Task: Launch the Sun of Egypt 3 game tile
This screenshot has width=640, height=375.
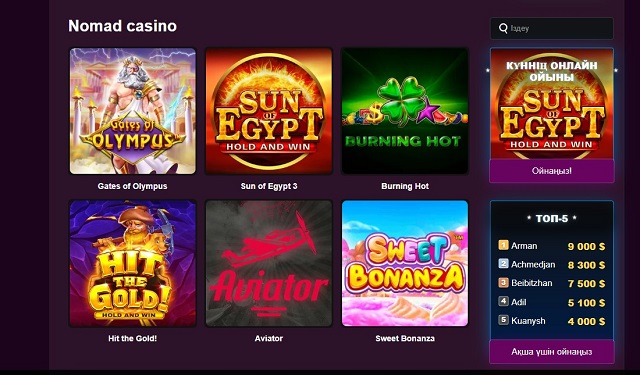Action: point(269,111)
